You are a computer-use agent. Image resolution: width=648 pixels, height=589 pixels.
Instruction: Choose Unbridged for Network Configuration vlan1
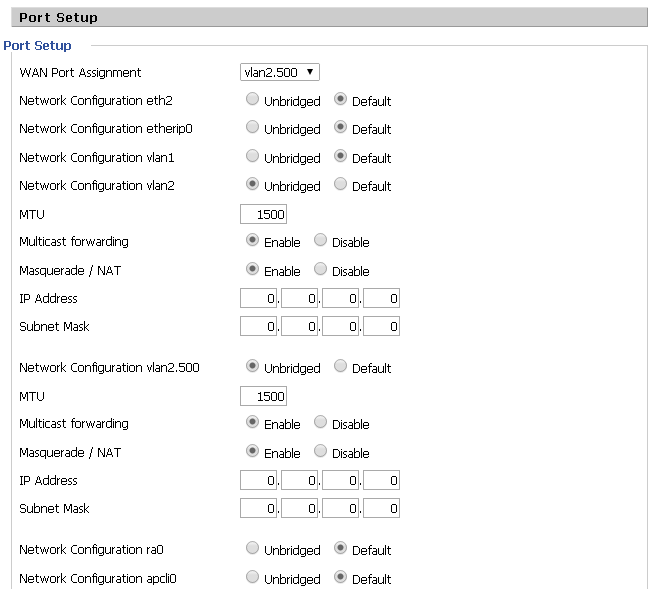click(x=252, y=156)
